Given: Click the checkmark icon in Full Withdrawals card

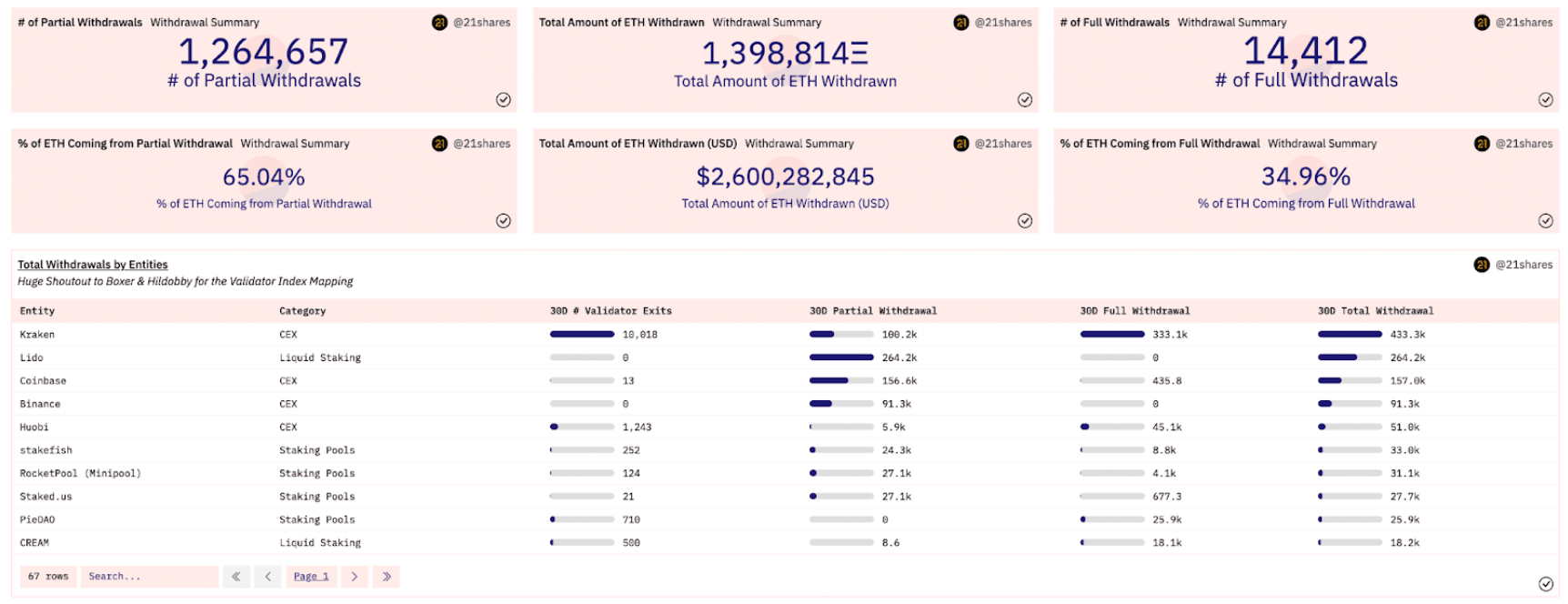Looking at the screenshot, I should (1545, 100).
